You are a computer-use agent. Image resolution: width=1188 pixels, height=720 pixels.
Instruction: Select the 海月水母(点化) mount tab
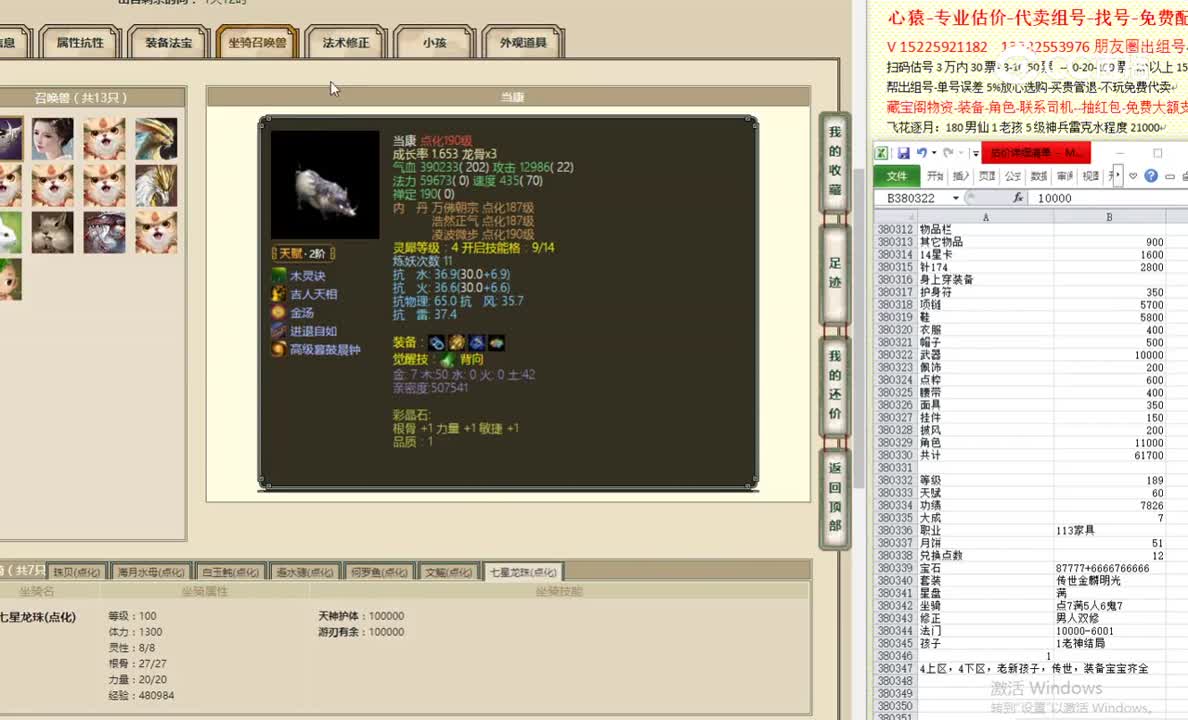[151, 572]
